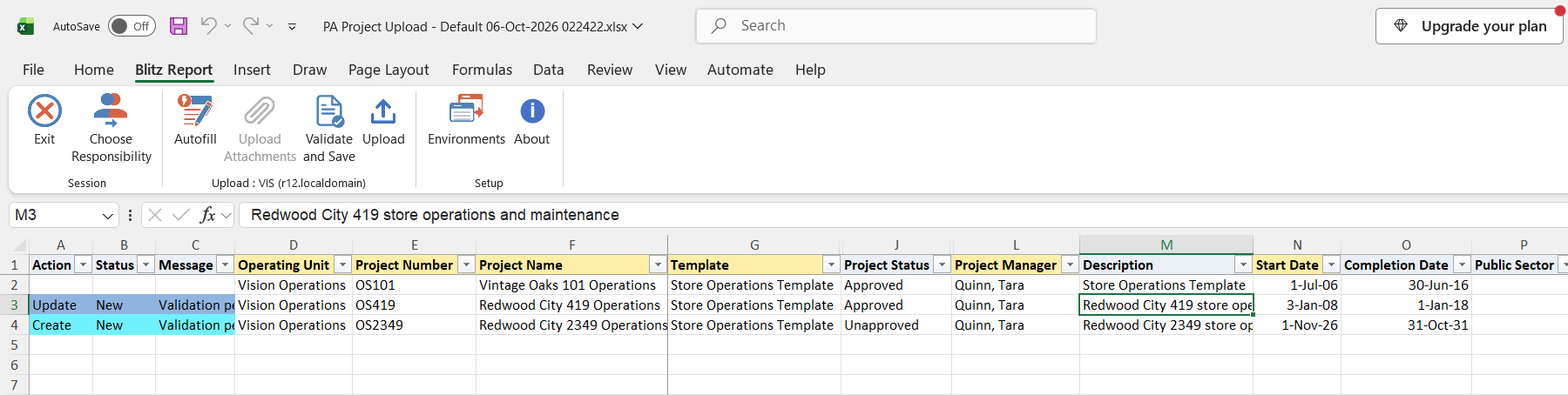Expand the formula bar chevron
The width and height of the screenshot is (1568, 395).
click(226, 215)
